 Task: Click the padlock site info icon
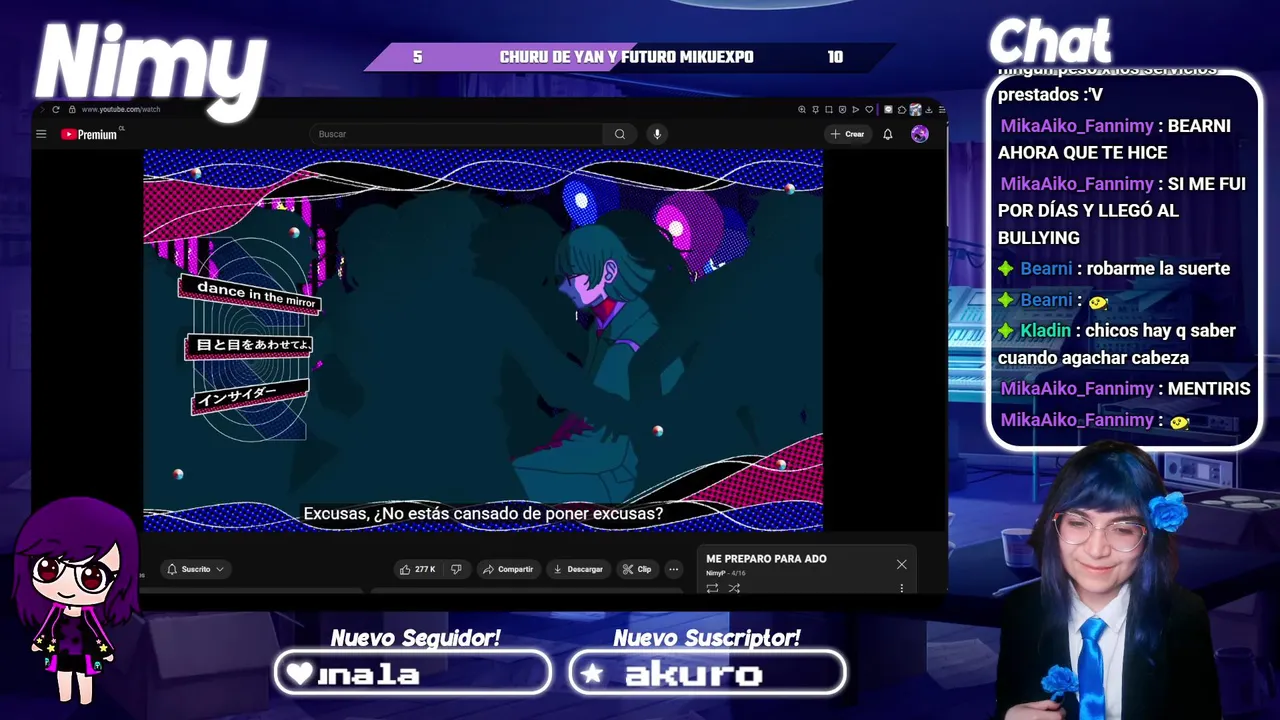click(72, 109)
